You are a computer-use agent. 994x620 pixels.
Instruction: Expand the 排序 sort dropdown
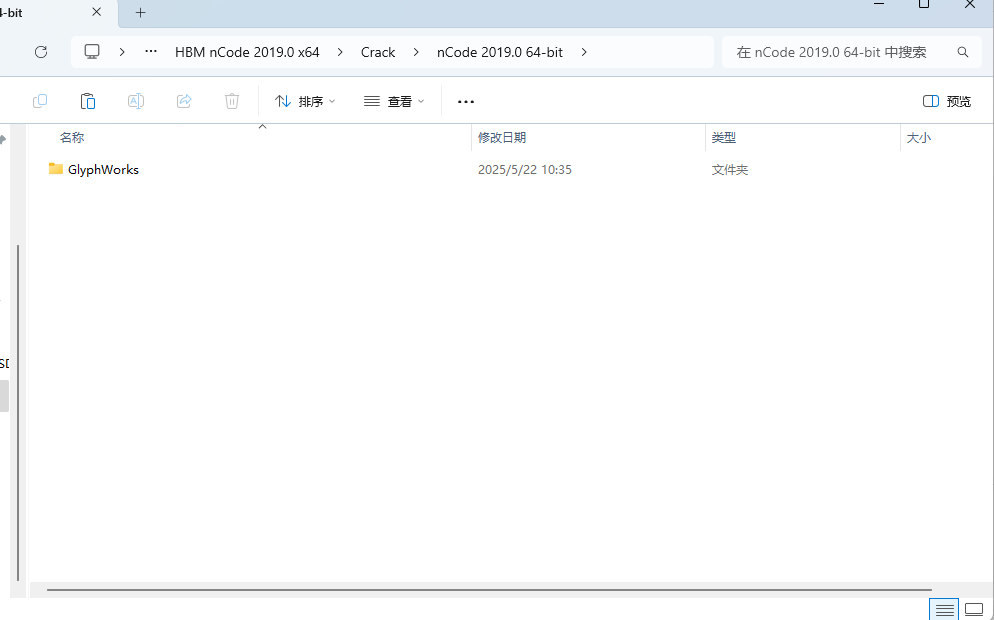304,101
